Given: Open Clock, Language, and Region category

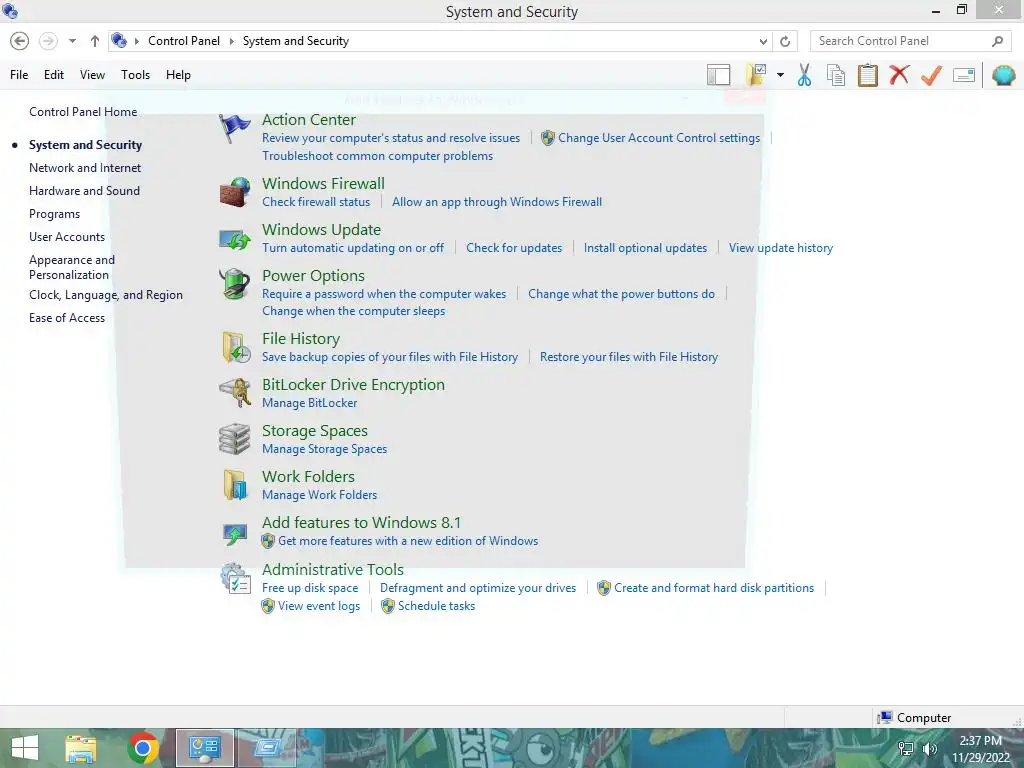Looking at the screenshot, I should (106, 295).
